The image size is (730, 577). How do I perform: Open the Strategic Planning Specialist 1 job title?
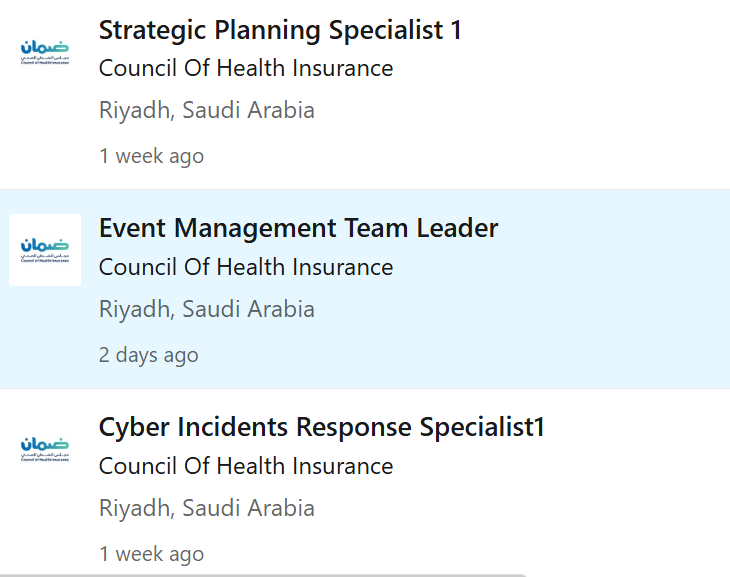click(x=280, y=31)
